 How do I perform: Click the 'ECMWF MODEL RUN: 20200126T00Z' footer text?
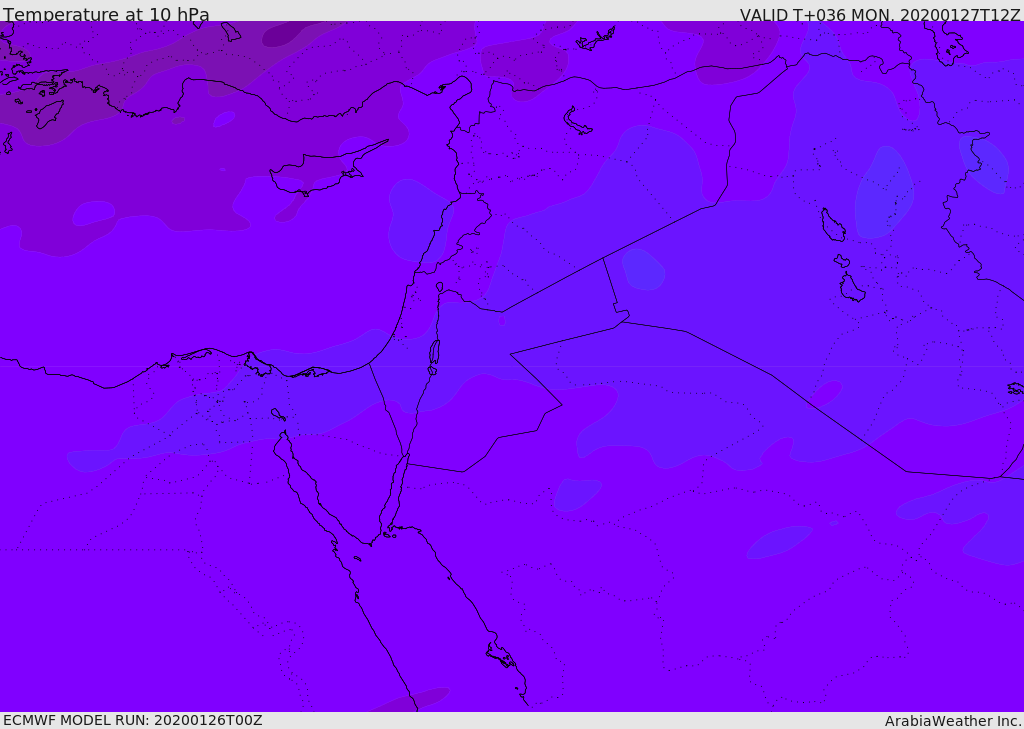pyautogui.click(x=133, y=720)
